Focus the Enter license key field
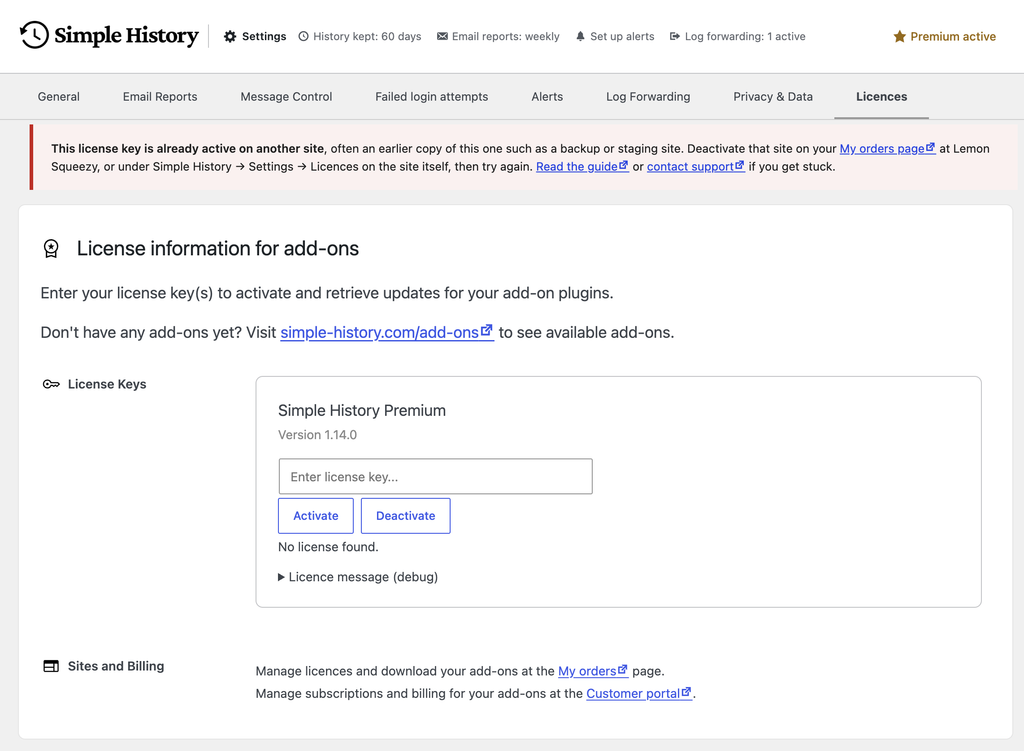Image resolution: width=1024 pixels, height=751 pixels. coord(436,477)
